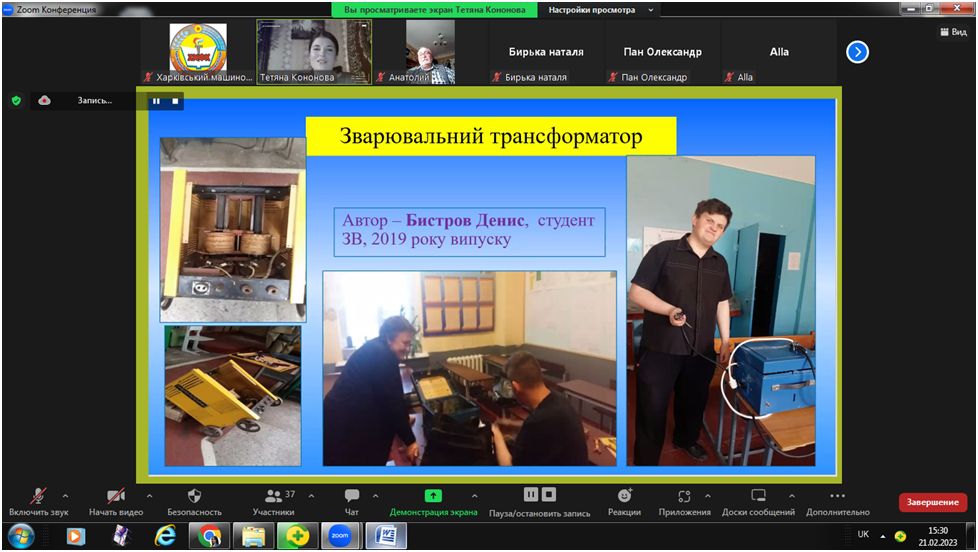
Task: Click green tray icon near clock
Action: (900, 536)
